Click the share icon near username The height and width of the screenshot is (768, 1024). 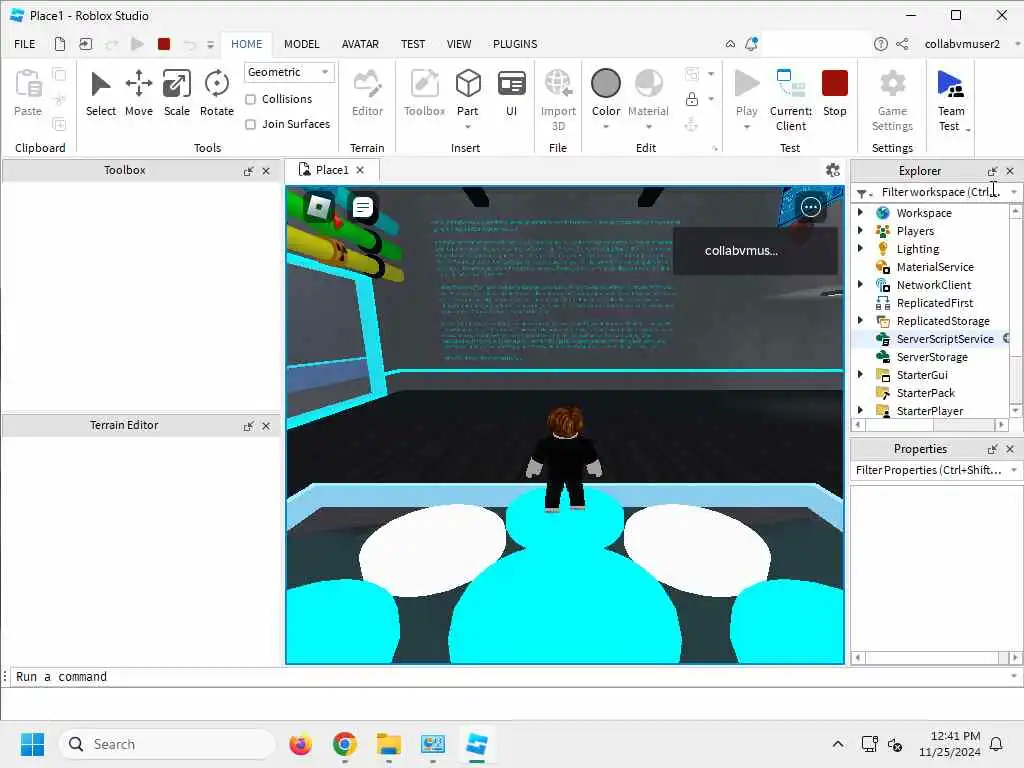coord(902,44)
